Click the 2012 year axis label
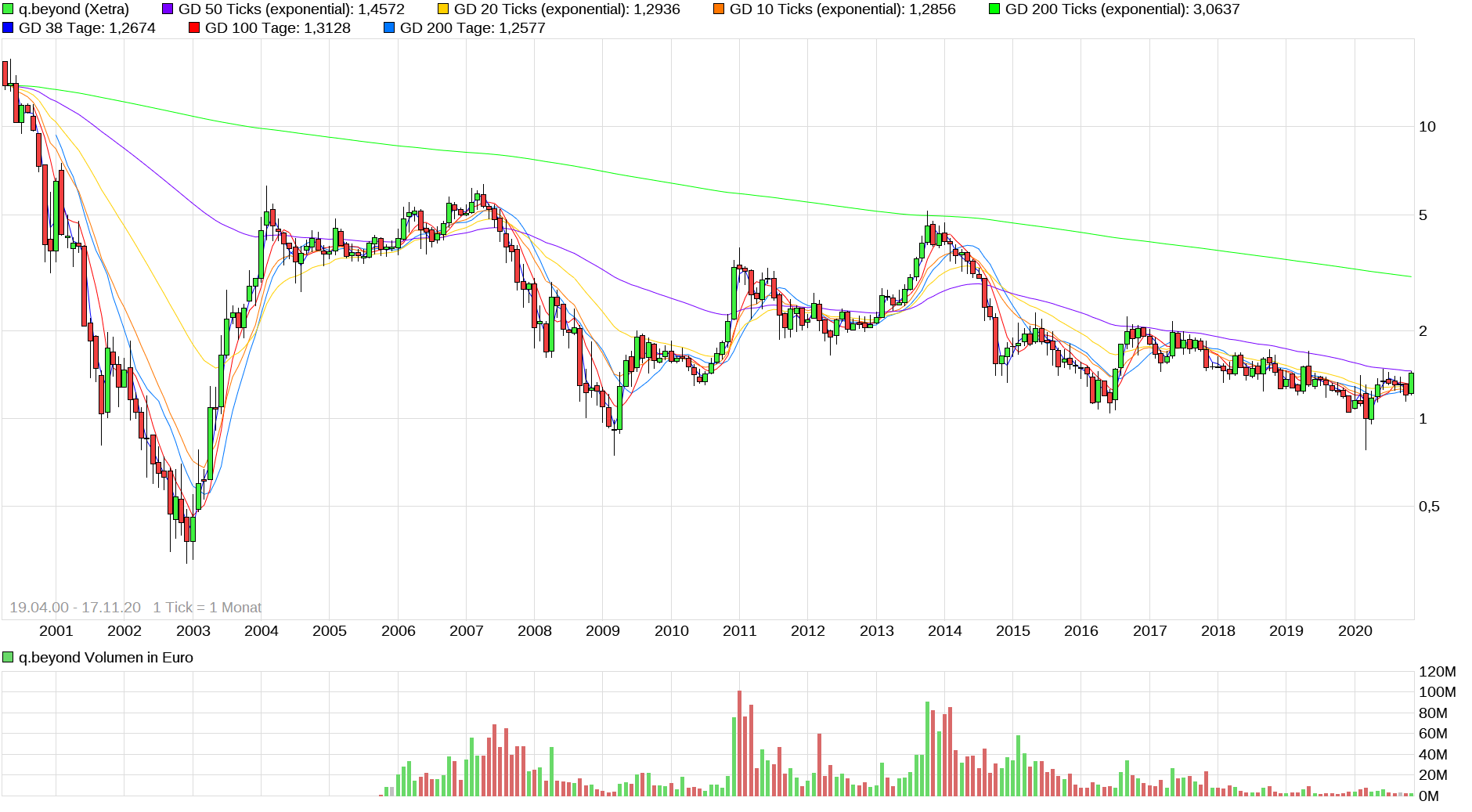Screen dimensions: 1472x812 click(x=808, y=631)
